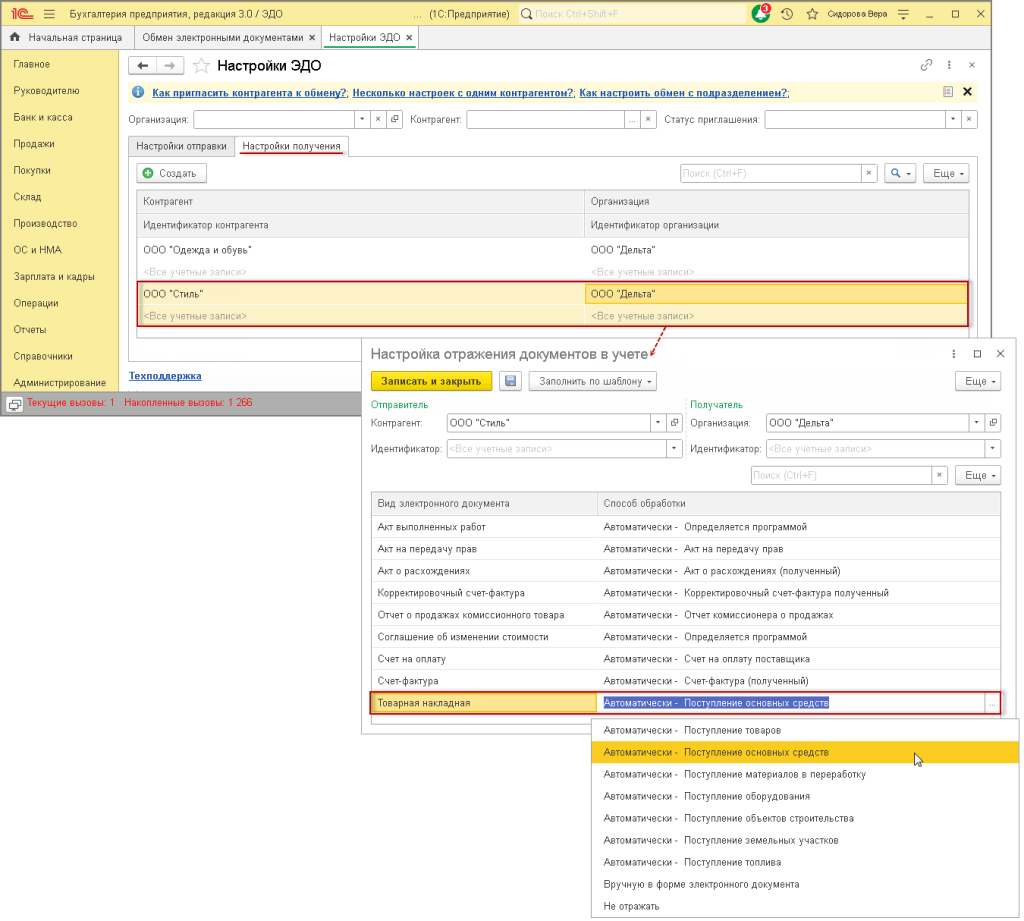
Task: Choose Не отражать from the list
Action: tap(631, 906)
